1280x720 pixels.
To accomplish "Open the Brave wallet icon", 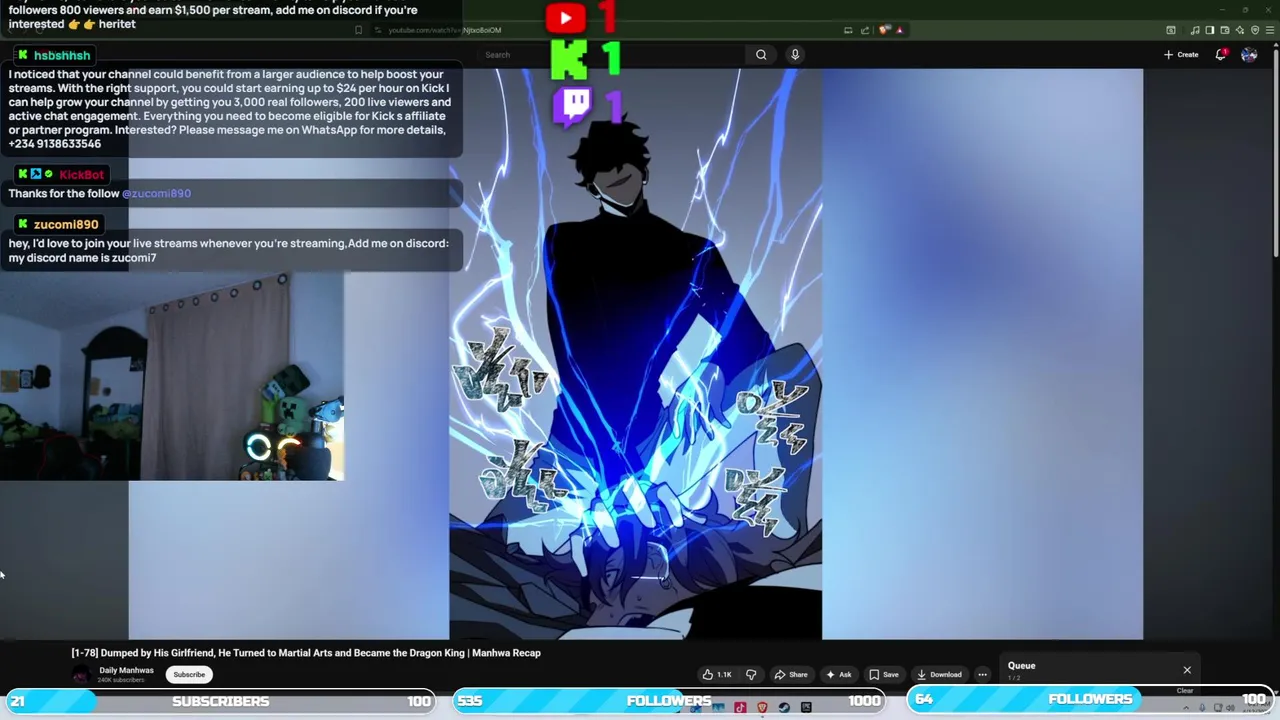I will (x=1224, y=30).
